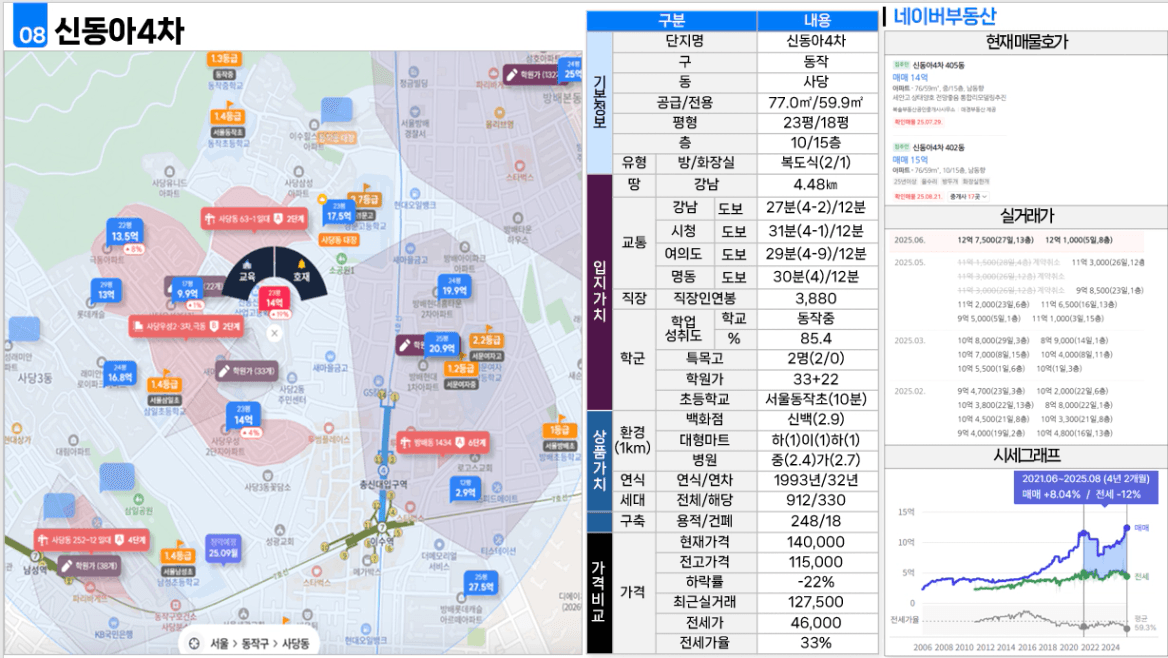Click the 12억 1,000(5일,8층) transaction entry
Screen dimensions: 1168x658
[x=1078, y=240]
